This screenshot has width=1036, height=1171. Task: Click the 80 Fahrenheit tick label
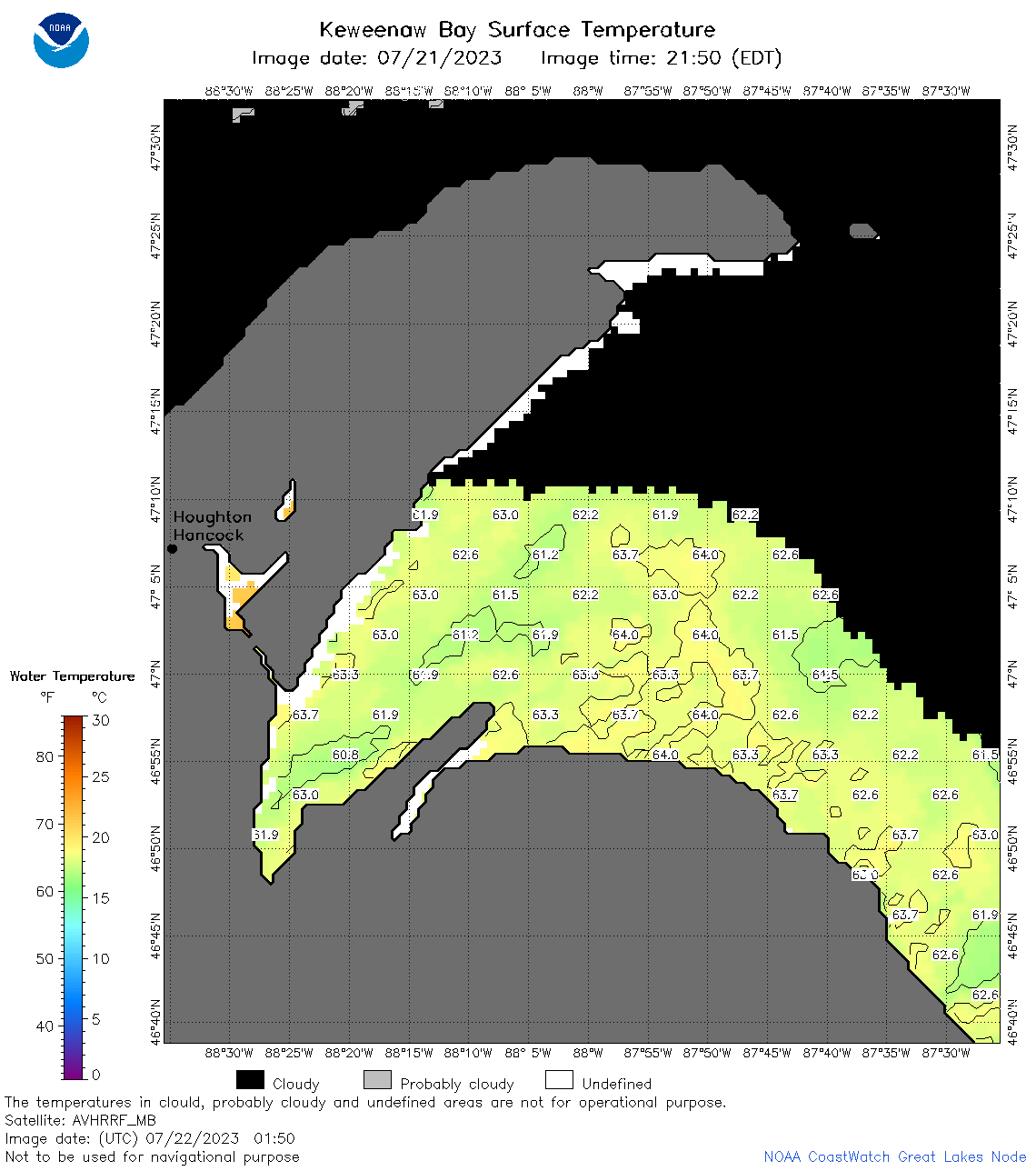pyautogui.click(x=45, y=756)
